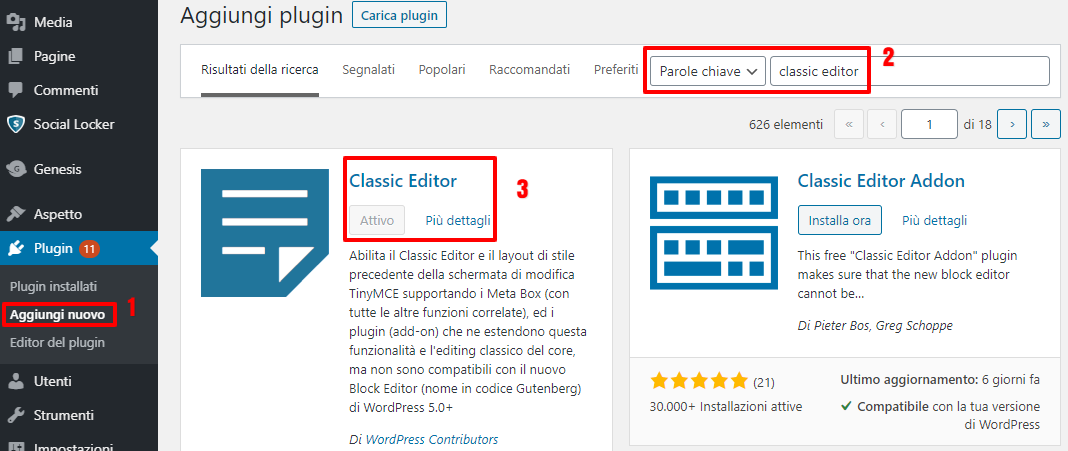Viewport: 1068px width, 451px height.
Task: Click the Social Locker shield icon
Action: tap(16, 124)
